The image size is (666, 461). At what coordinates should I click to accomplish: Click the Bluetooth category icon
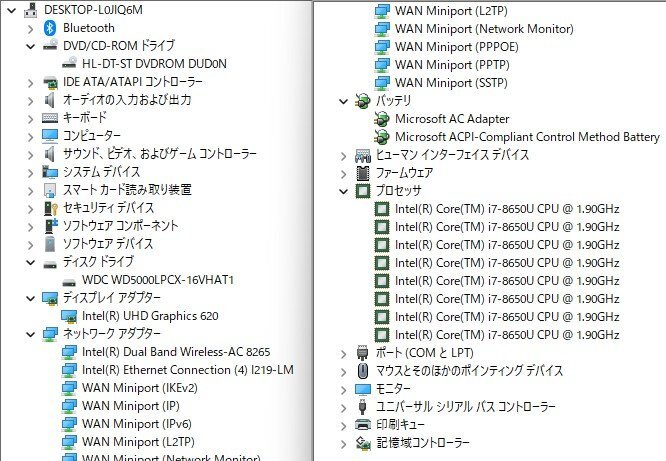50,28
